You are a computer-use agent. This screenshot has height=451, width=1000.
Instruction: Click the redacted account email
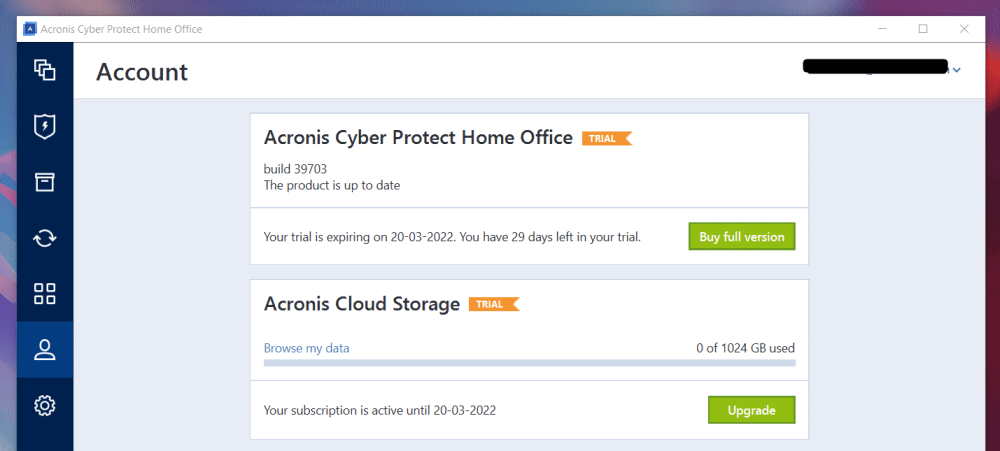[x=875, y=68]
